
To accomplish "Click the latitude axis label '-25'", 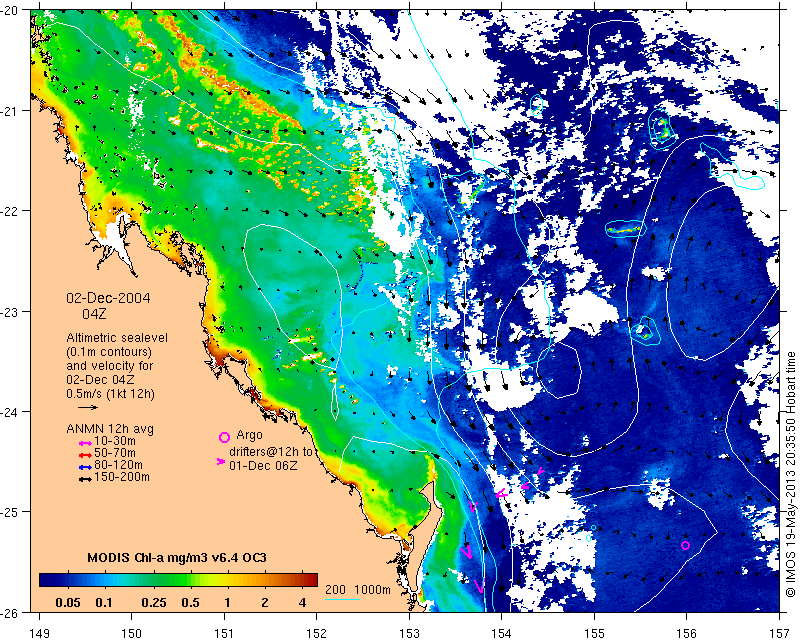I will 9,512.
